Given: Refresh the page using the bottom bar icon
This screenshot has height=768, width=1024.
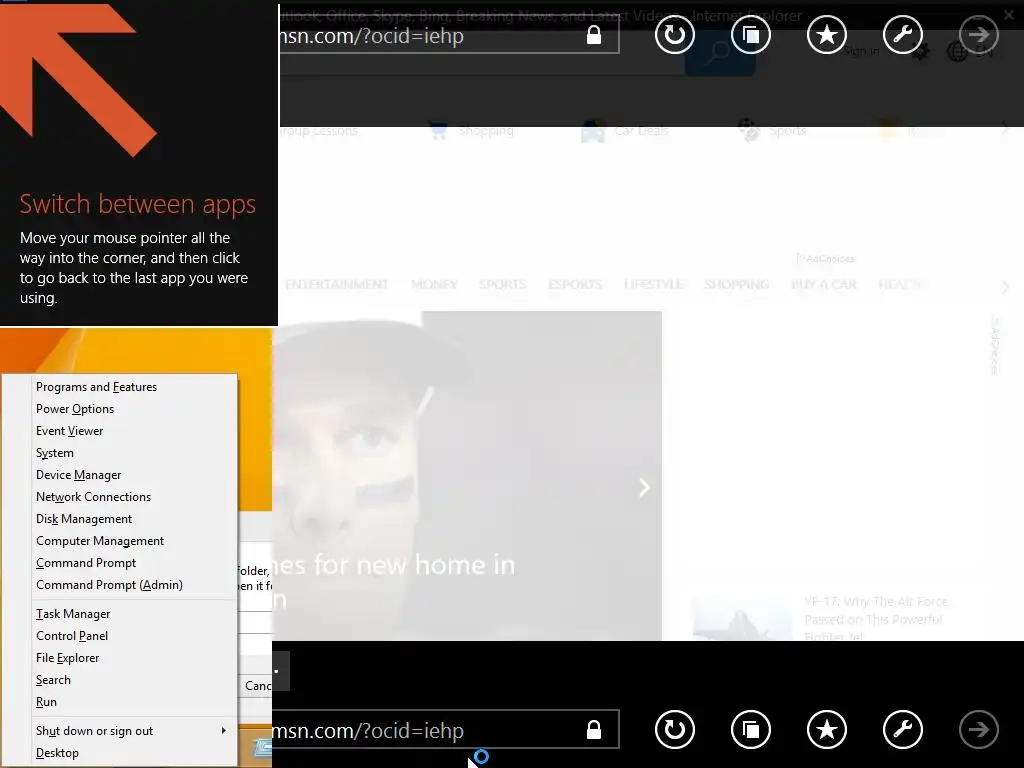Looking at the screenshot, I should [x=675, y=729].
